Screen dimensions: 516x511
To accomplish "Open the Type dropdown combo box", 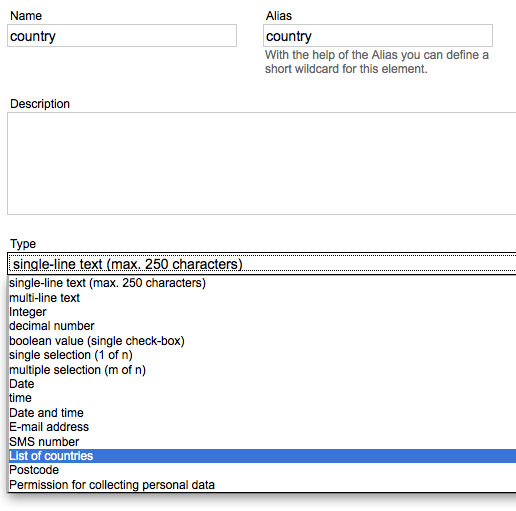I will [262, 264].
